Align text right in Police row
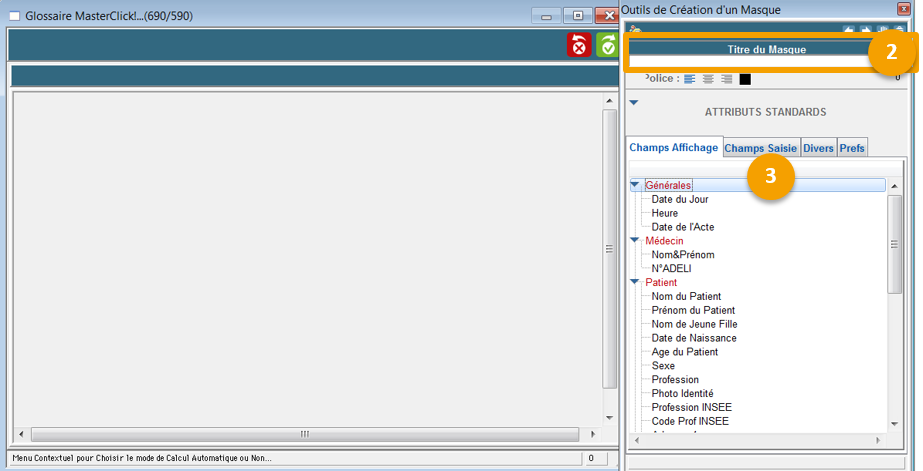The image size is (923, 471). 726,79
